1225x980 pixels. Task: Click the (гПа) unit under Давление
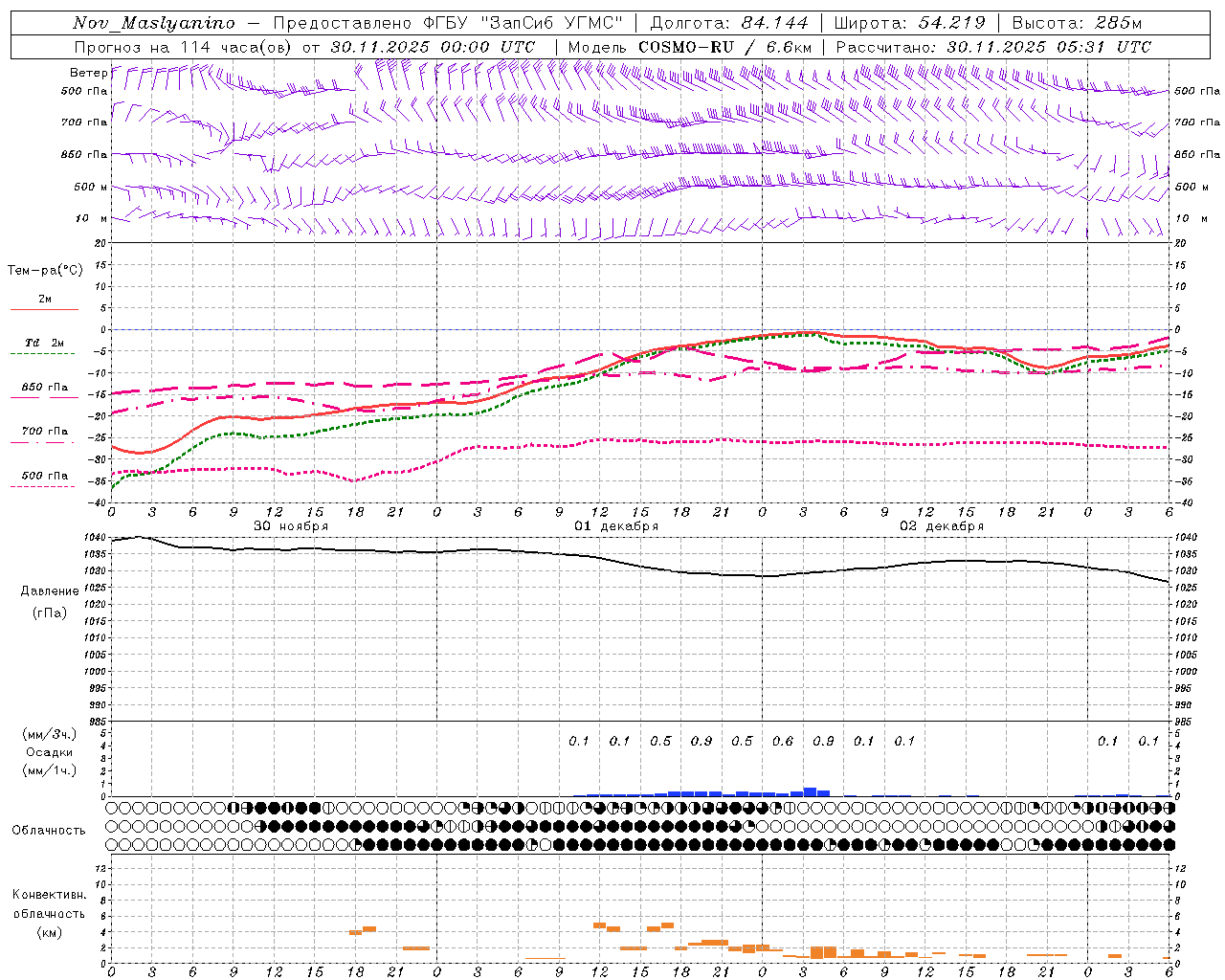click(50, 613)
